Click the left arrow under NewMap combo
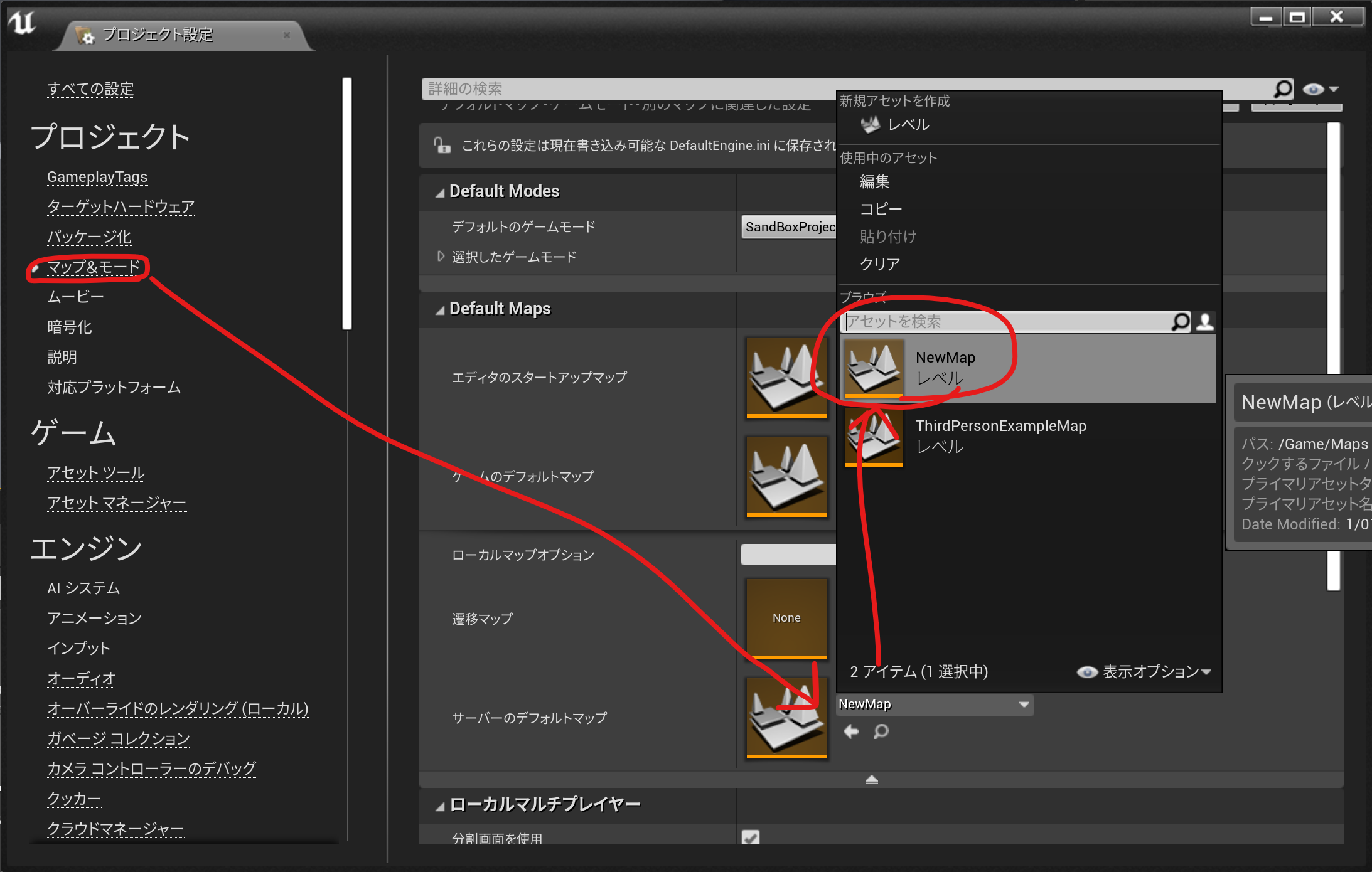Screen dimensions: 1372x872 [x=851, y=731]
